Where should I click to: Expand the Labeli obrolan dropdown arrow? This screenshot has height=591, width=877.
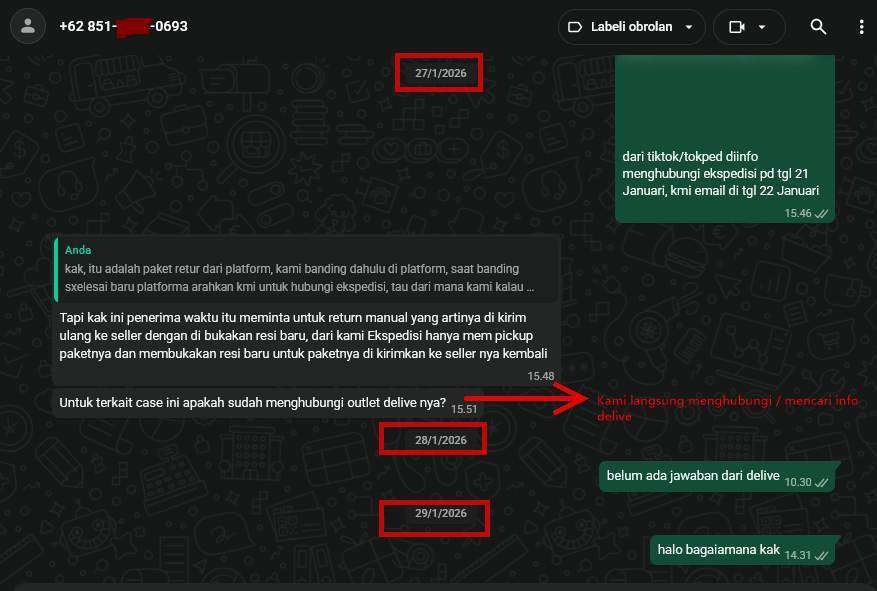click(x=689, y=27)
